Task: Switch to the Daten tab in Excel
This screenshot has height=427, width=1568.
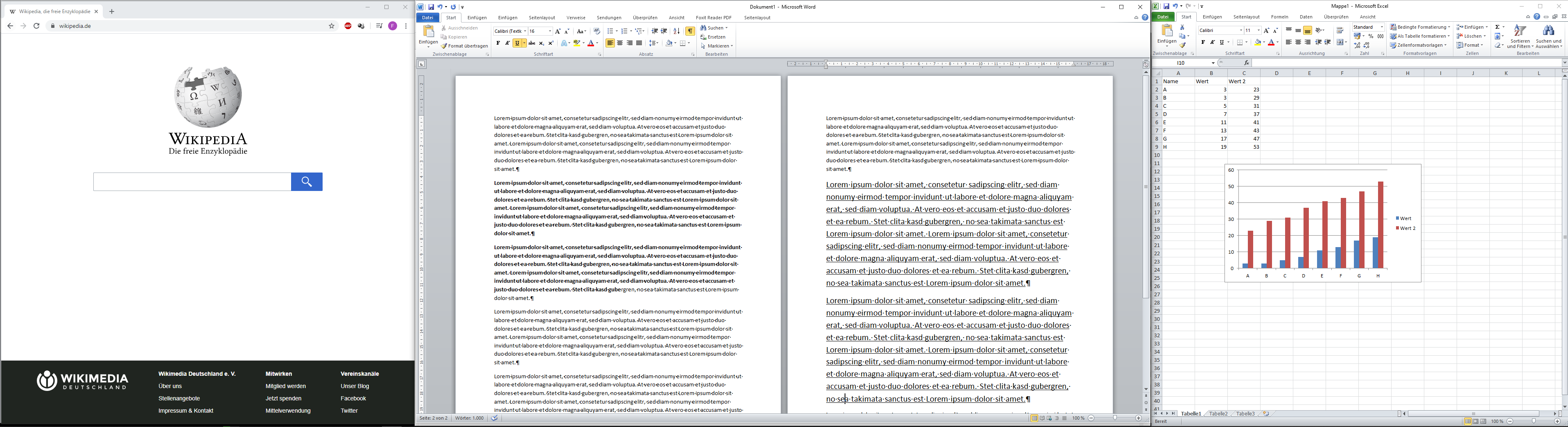Action: tap(1306, 17)
